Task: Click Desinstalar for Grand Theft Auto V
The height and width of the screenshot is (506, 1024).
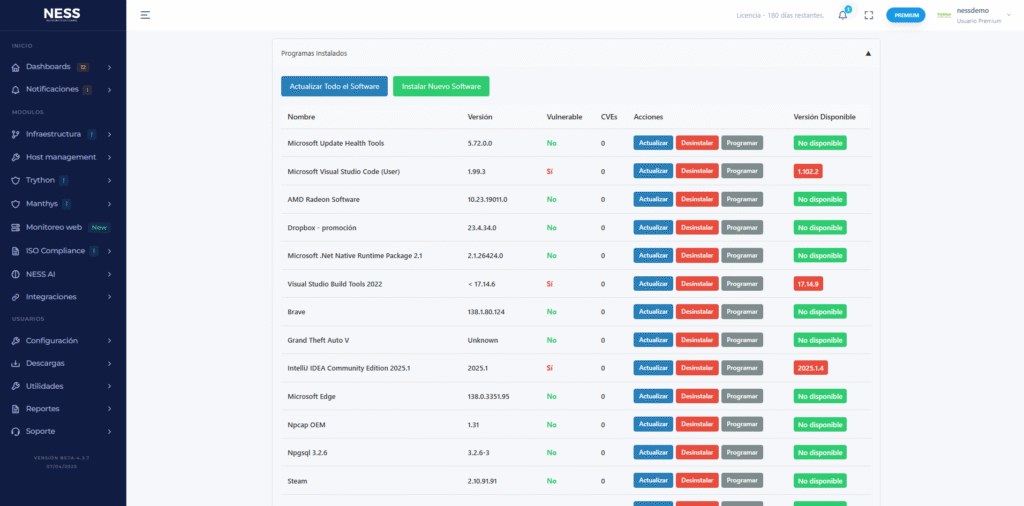Action: pos(697,340)
